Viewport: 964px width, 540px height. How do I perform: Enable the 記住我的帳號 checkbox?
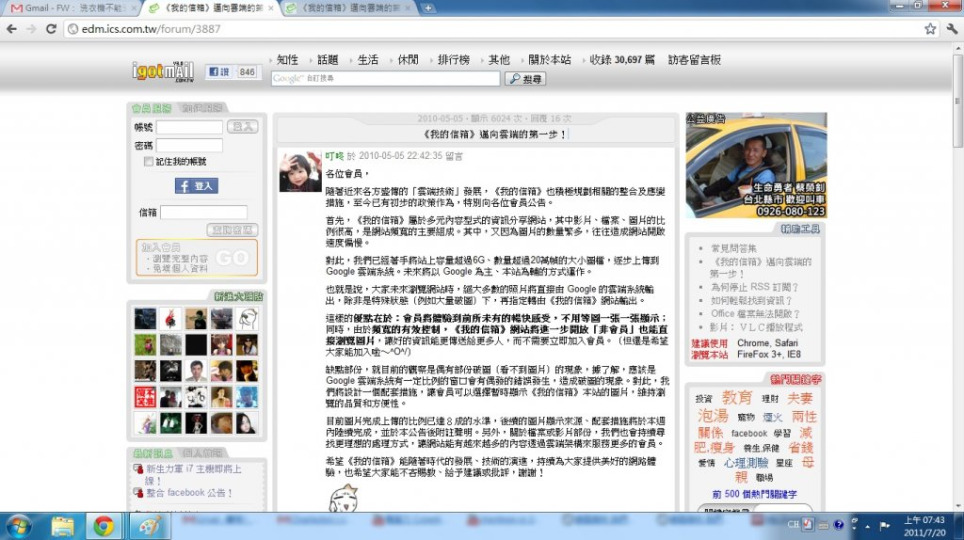click(x=149, y=162)
